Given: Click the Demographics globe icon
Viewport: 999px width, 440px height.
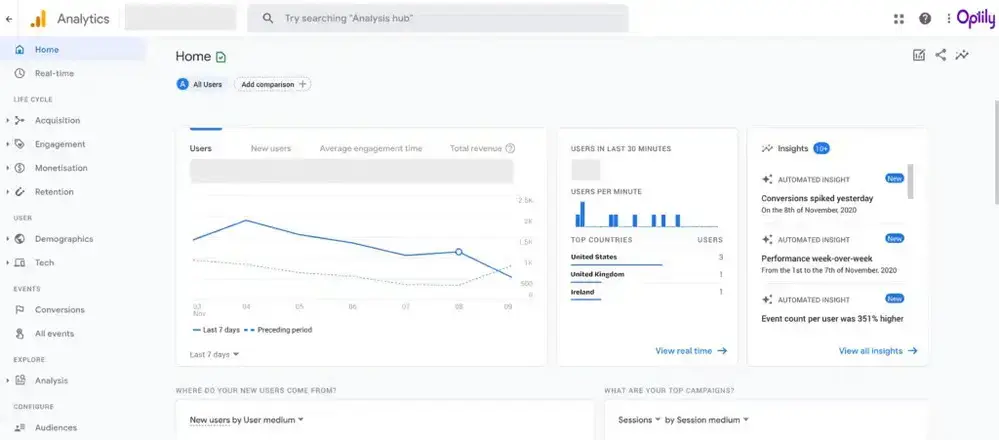Looking at the screenshot, I should [x=20, y=239].
